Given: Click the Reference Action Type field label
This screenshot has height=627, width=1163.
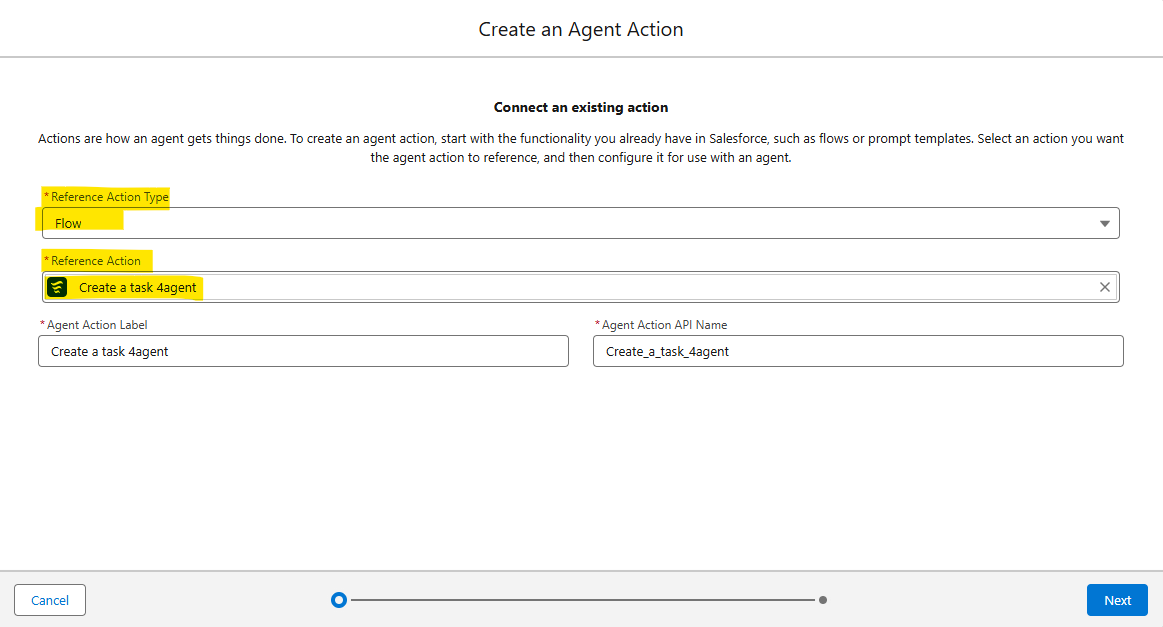Looking at the screenshot, I should pyautogui.click(x=109, y=197).
